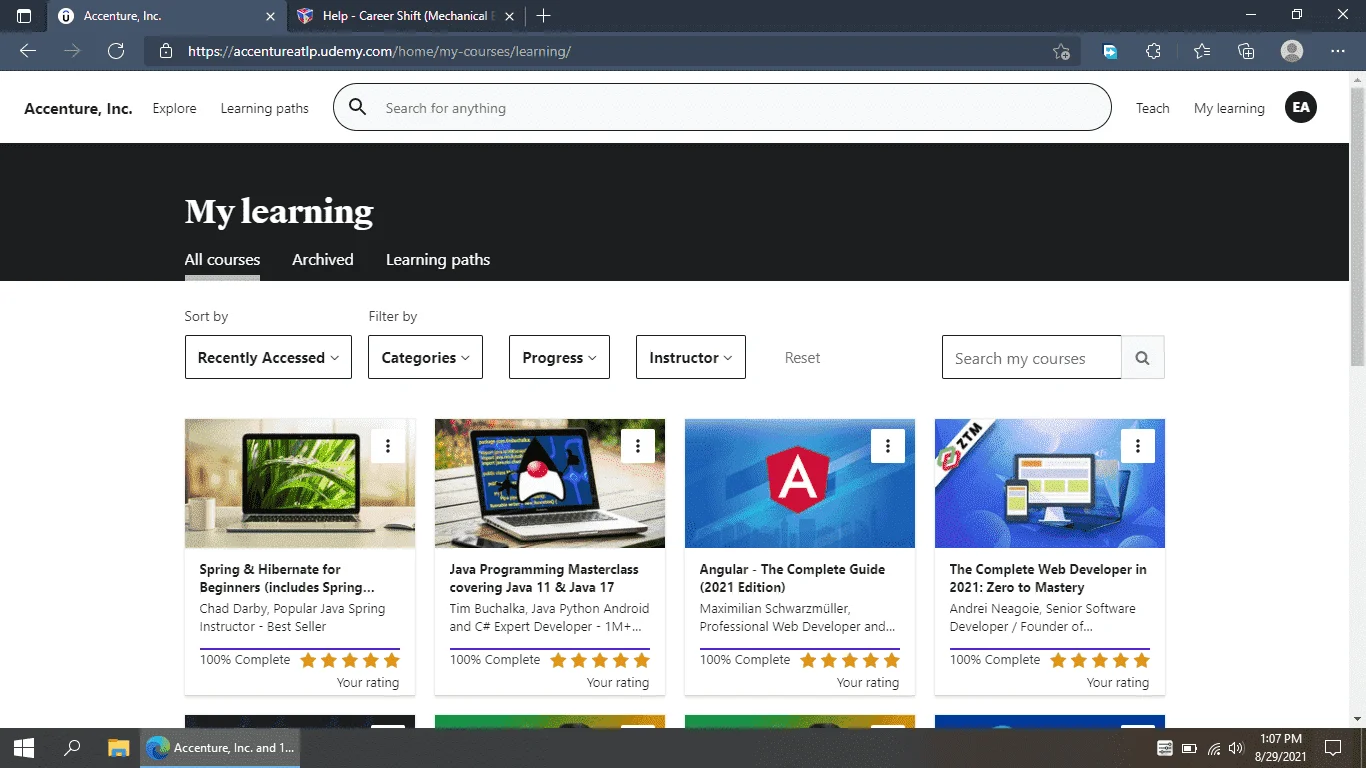Open options for Spring & Hibernate course
The width and height of the screenshot is (1366, 768).
[x=388, y=446]
